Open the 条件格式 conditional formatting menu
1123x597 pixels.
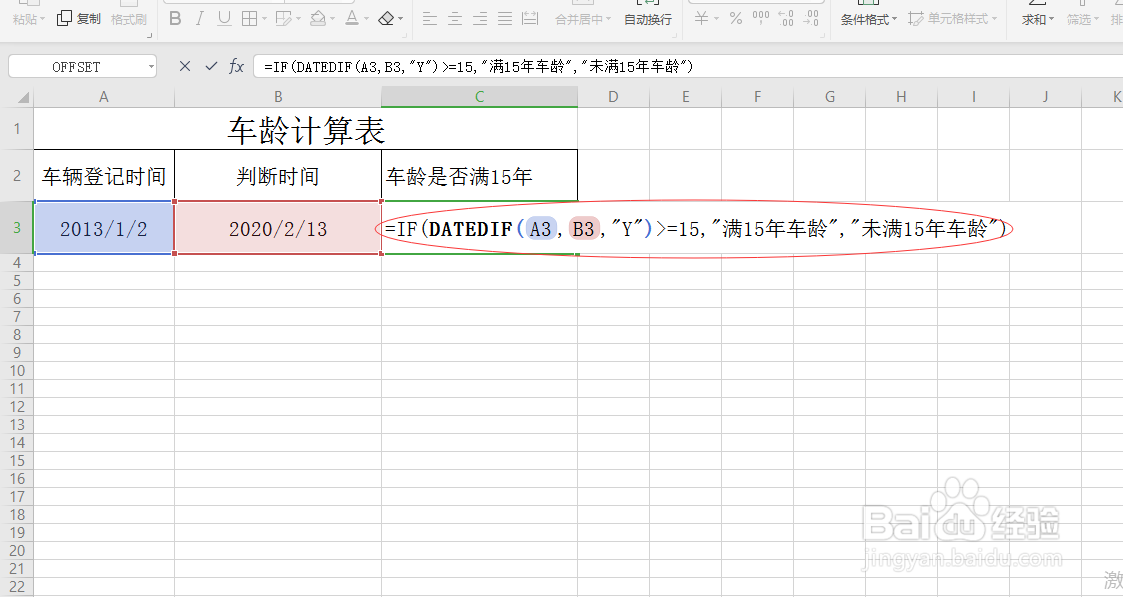[869, 19]
